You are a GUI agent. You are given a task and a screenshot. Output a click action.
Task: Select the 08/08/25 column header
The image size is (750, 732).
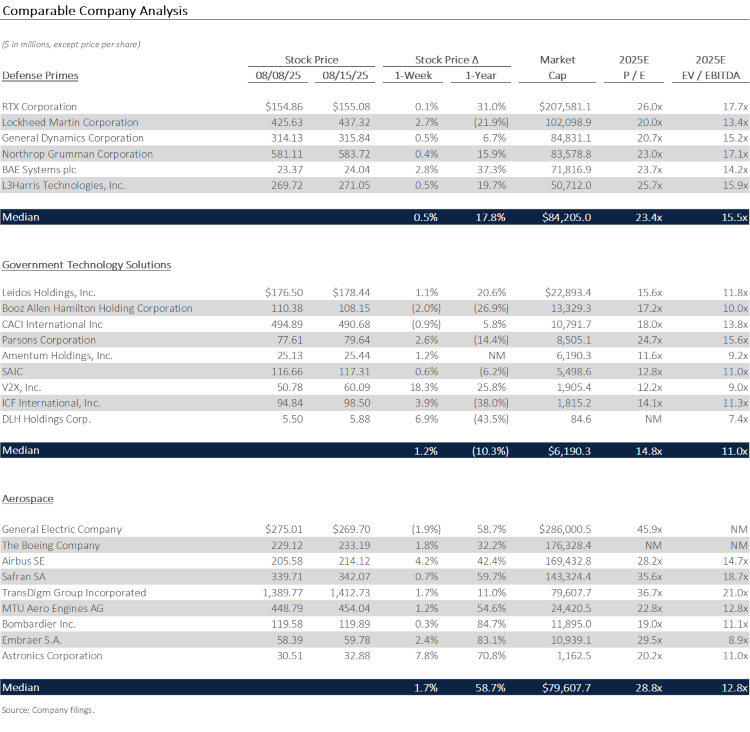tap(278, 76)
